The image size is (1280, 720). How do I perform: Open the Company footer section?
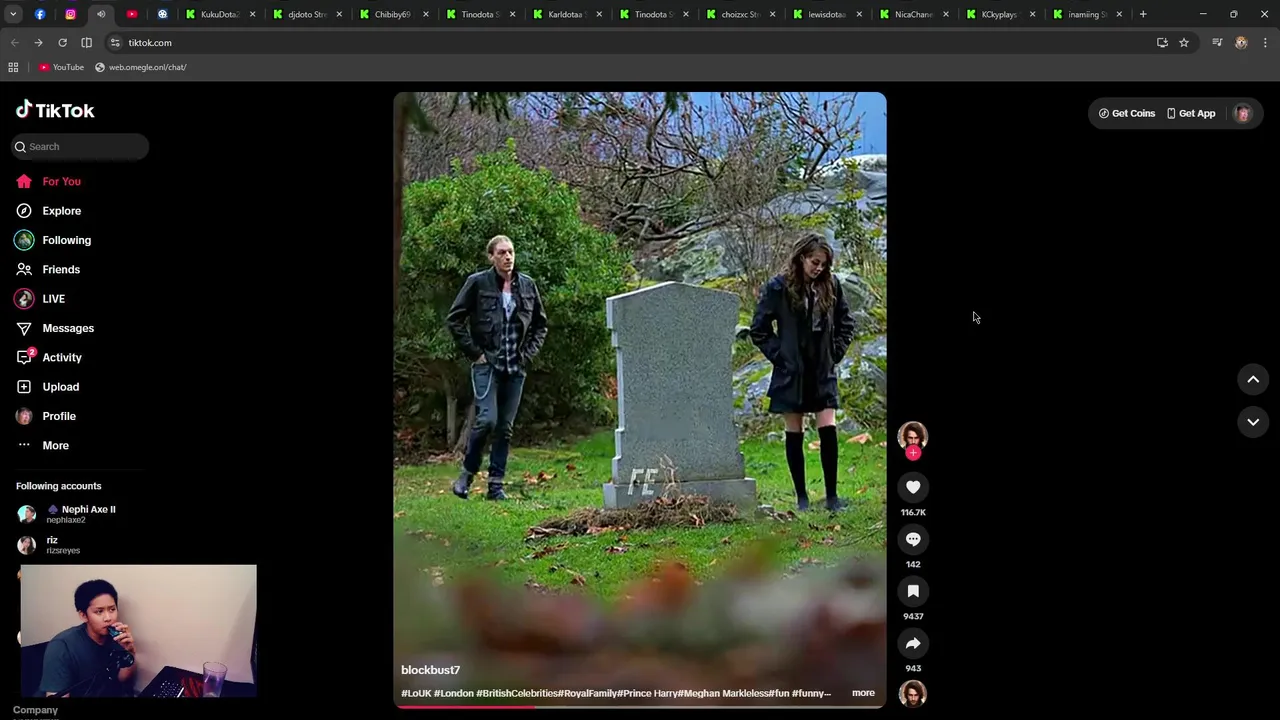pyautogui.click(x=36, y=710)
